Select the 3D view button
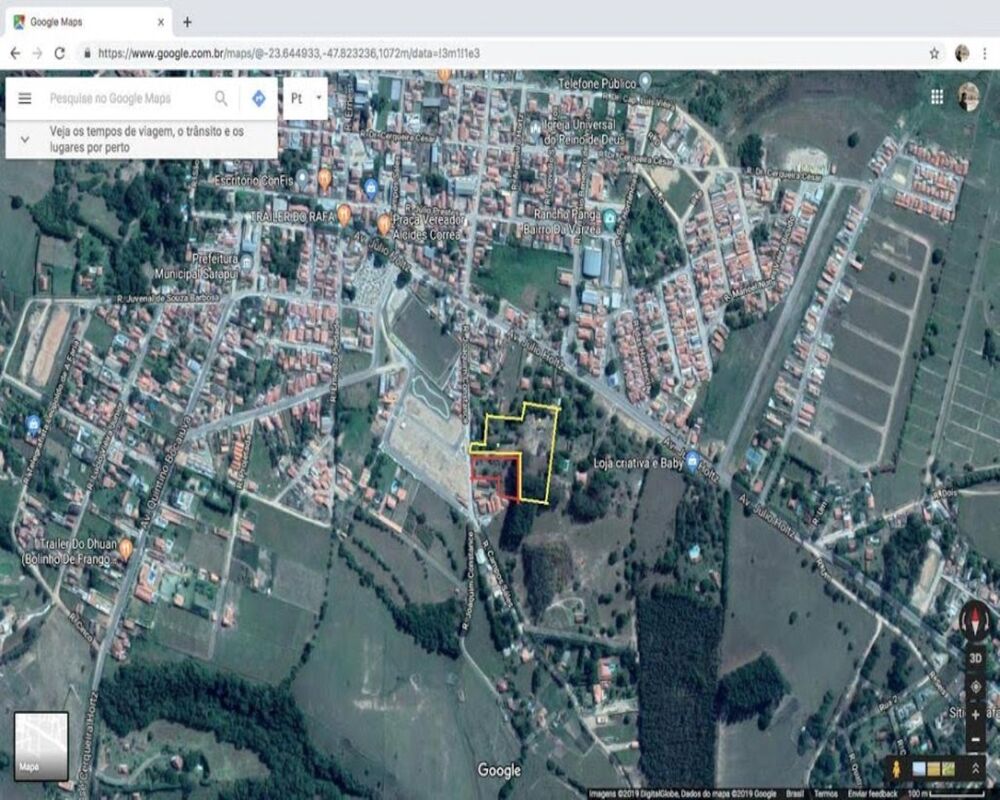Image resolution: width=1000 pixels, height=800 pixels. pos(975,657)
